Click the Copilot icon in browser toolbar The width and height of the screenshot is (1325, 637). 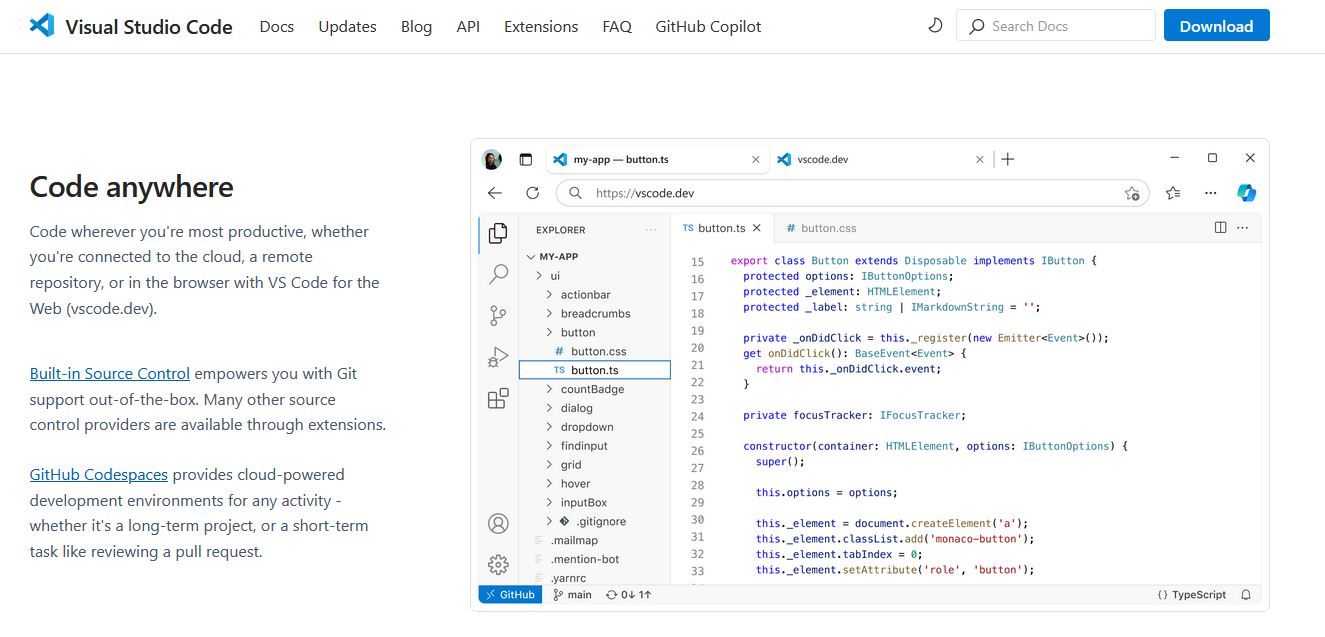coord(1246,192)
